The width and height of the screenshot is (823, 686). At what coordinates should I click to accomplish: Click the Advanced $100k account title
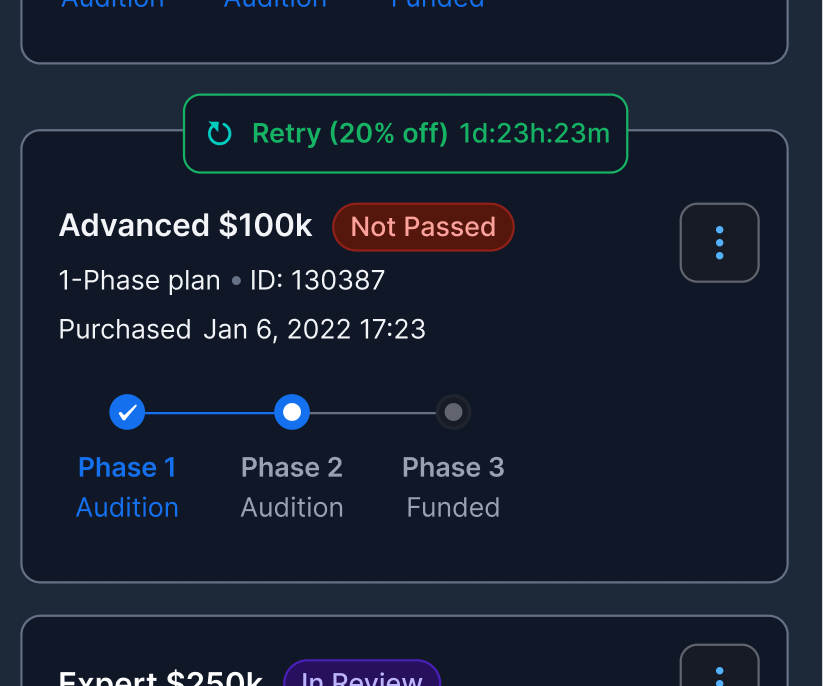(x=186, y=226)
